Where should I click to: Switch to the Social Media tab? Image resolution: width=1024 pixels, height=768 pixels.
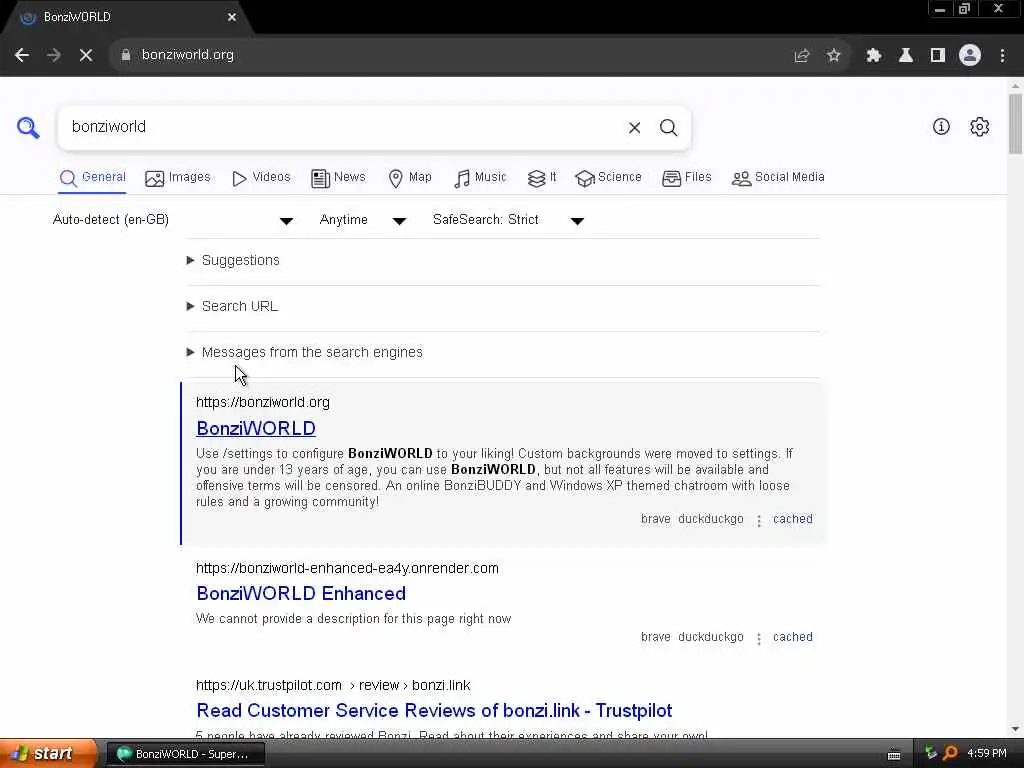coord(778,178)
